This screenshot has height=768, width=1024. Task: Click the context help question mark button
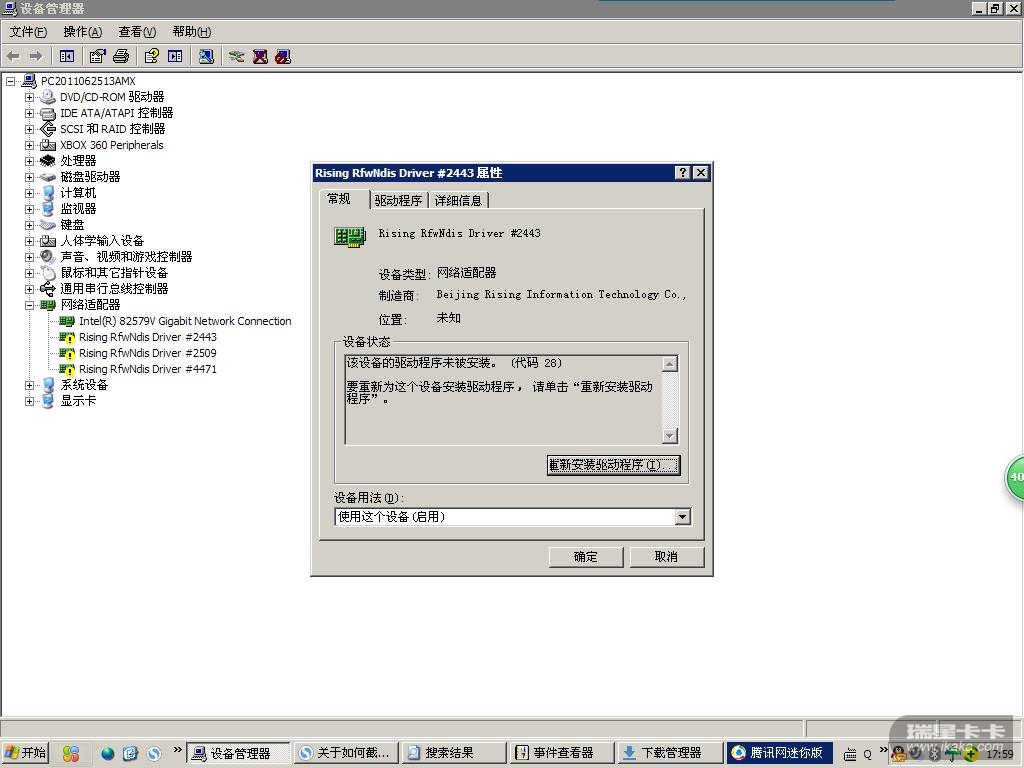pyautogui.click(x=682, y=172)
